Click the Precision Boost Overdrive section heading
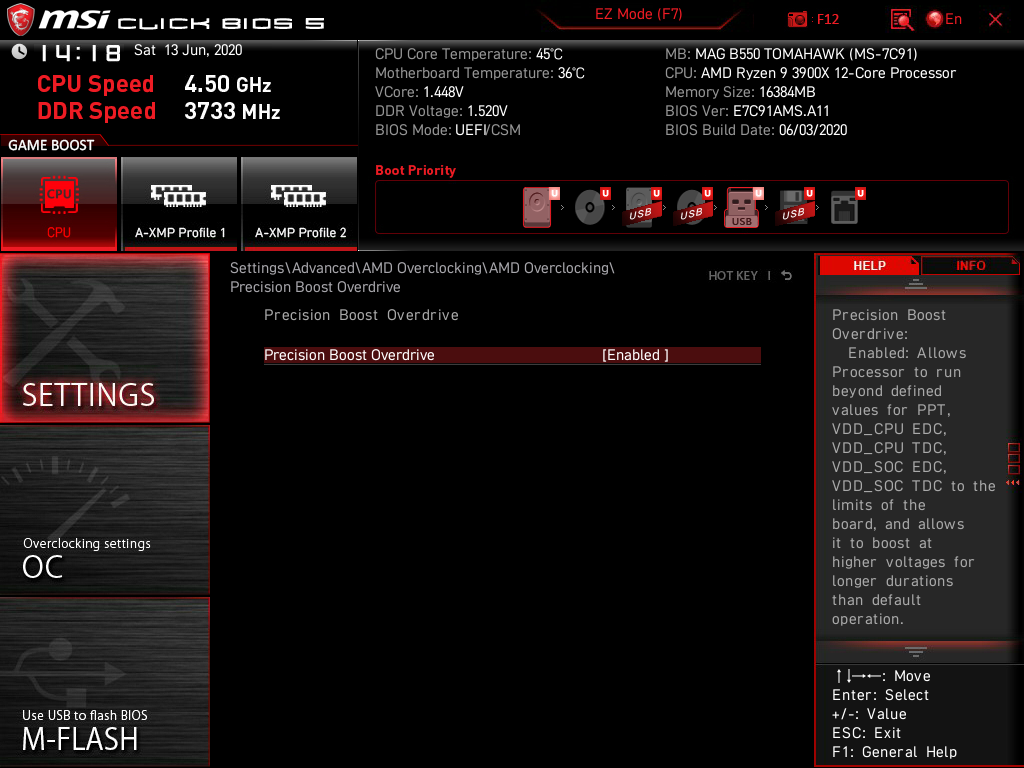The image size is (1024, 768). 361,315
